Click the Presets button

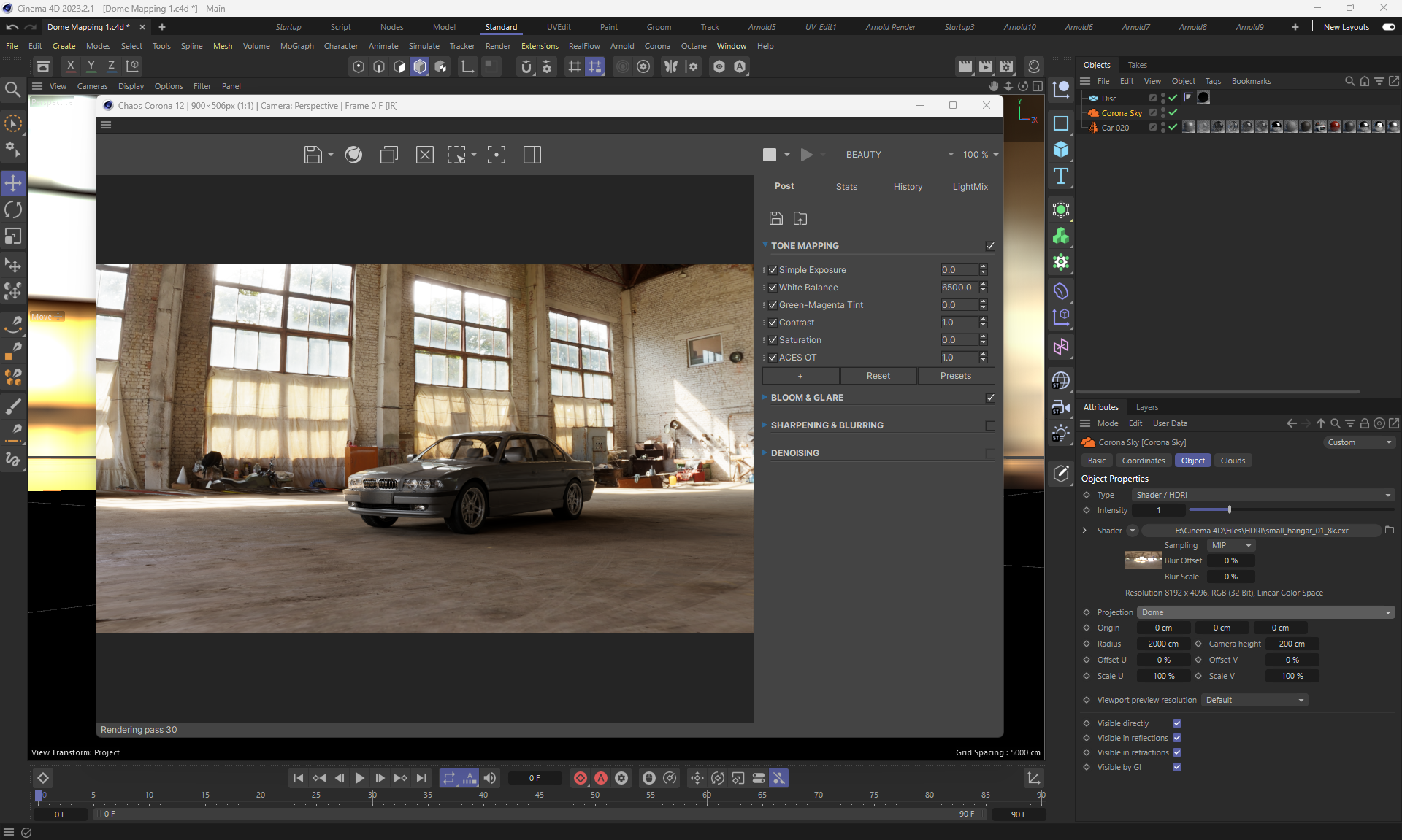tap(955, 376)
